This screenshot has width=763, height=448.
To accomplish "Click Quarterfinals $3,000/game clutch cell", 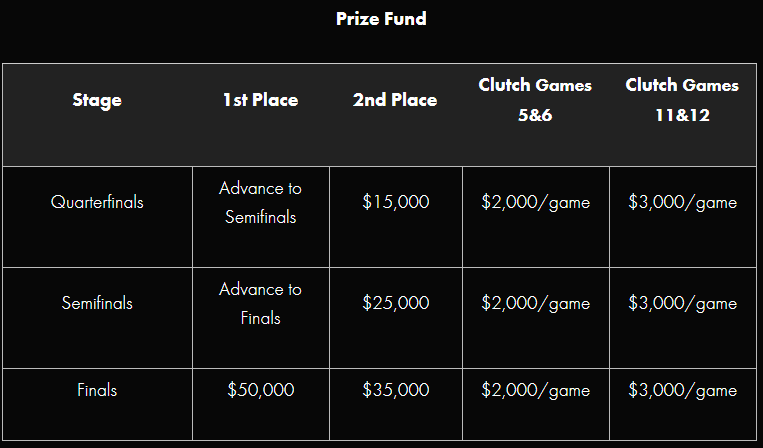I will [x=682, y=202].
